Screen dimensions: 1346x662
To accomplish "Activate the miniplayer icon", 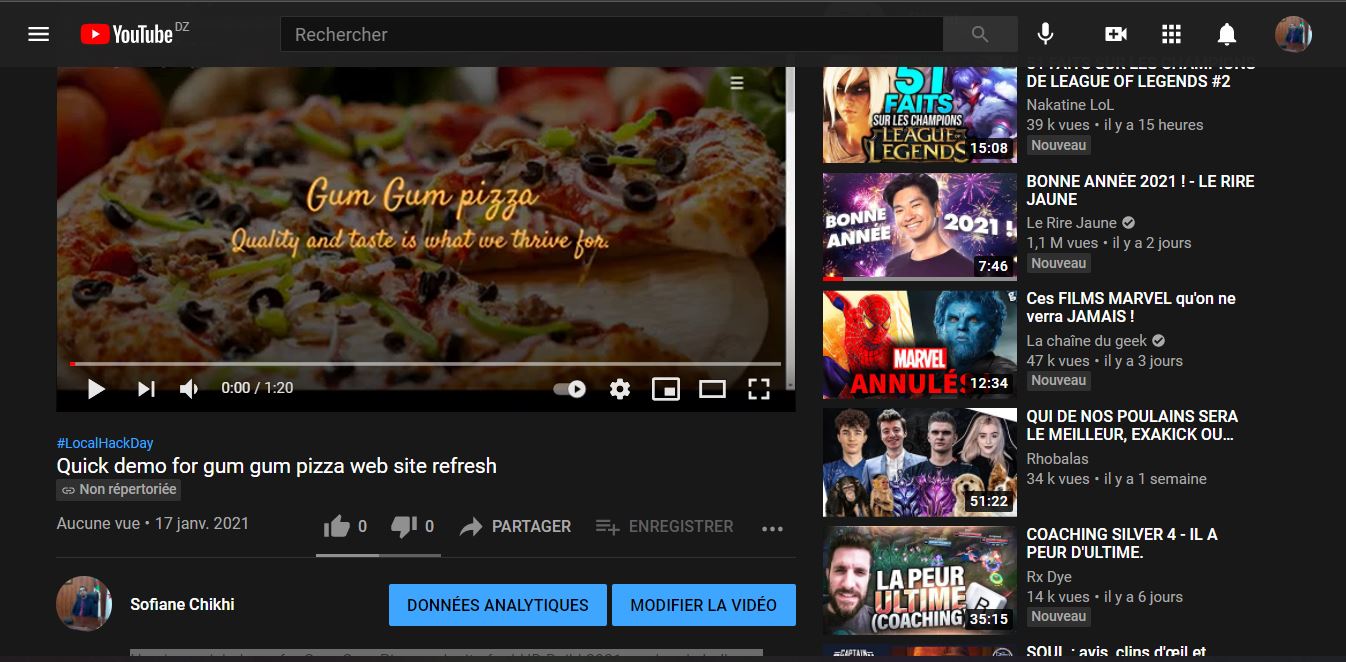I will [666, 389].
